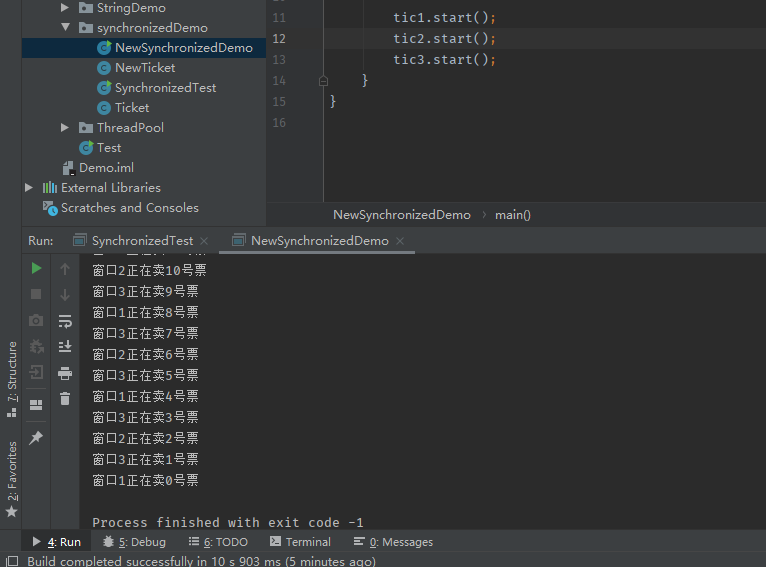Viewport: 766px width, 567px height.
Task: Open the Terminal tool window
Action: [300, 542]
